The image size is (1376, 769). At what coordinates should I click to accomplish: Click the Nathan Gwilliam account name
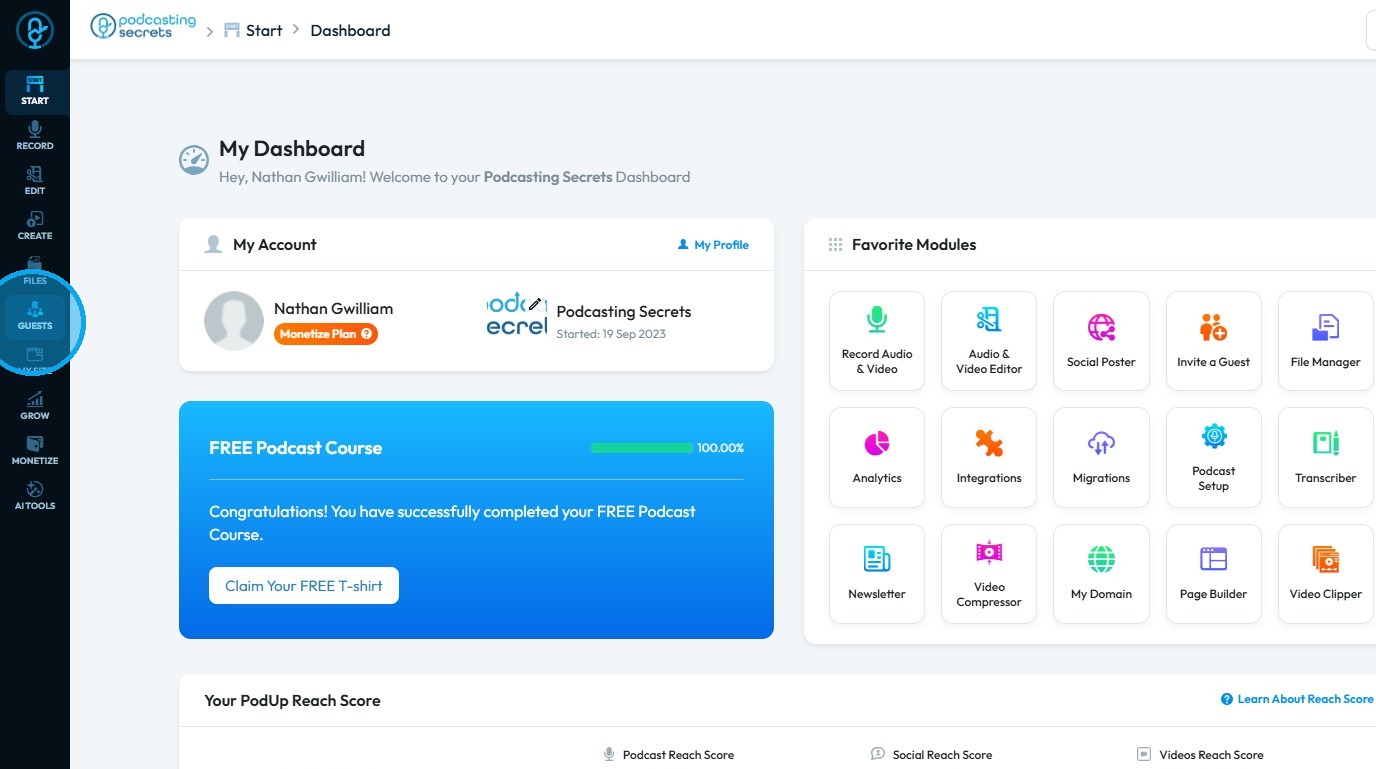click(x=333, y=309)
